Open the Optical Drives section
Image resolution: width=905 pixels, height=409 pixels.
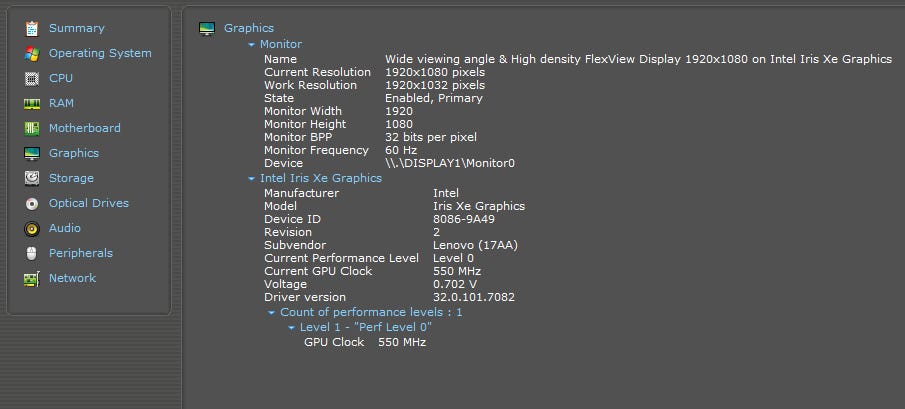click(89, 203)
